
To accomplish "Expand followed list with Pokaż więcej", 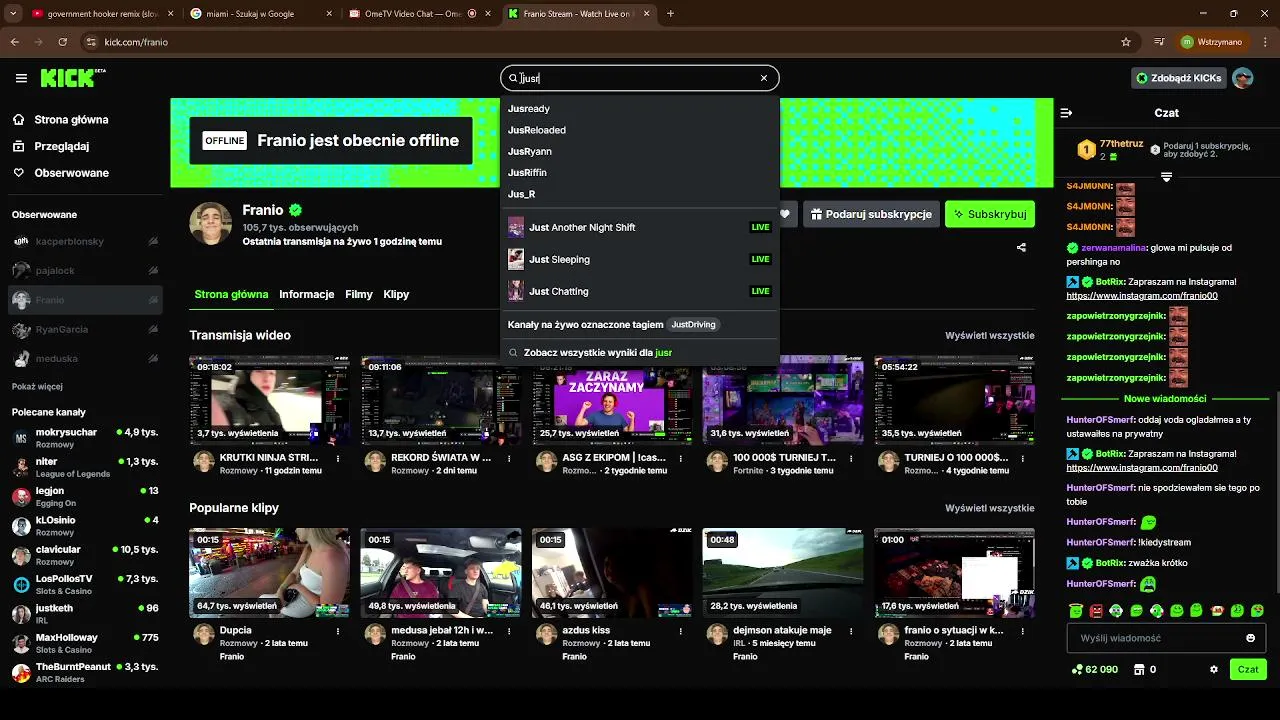I will tap(37, 386).
